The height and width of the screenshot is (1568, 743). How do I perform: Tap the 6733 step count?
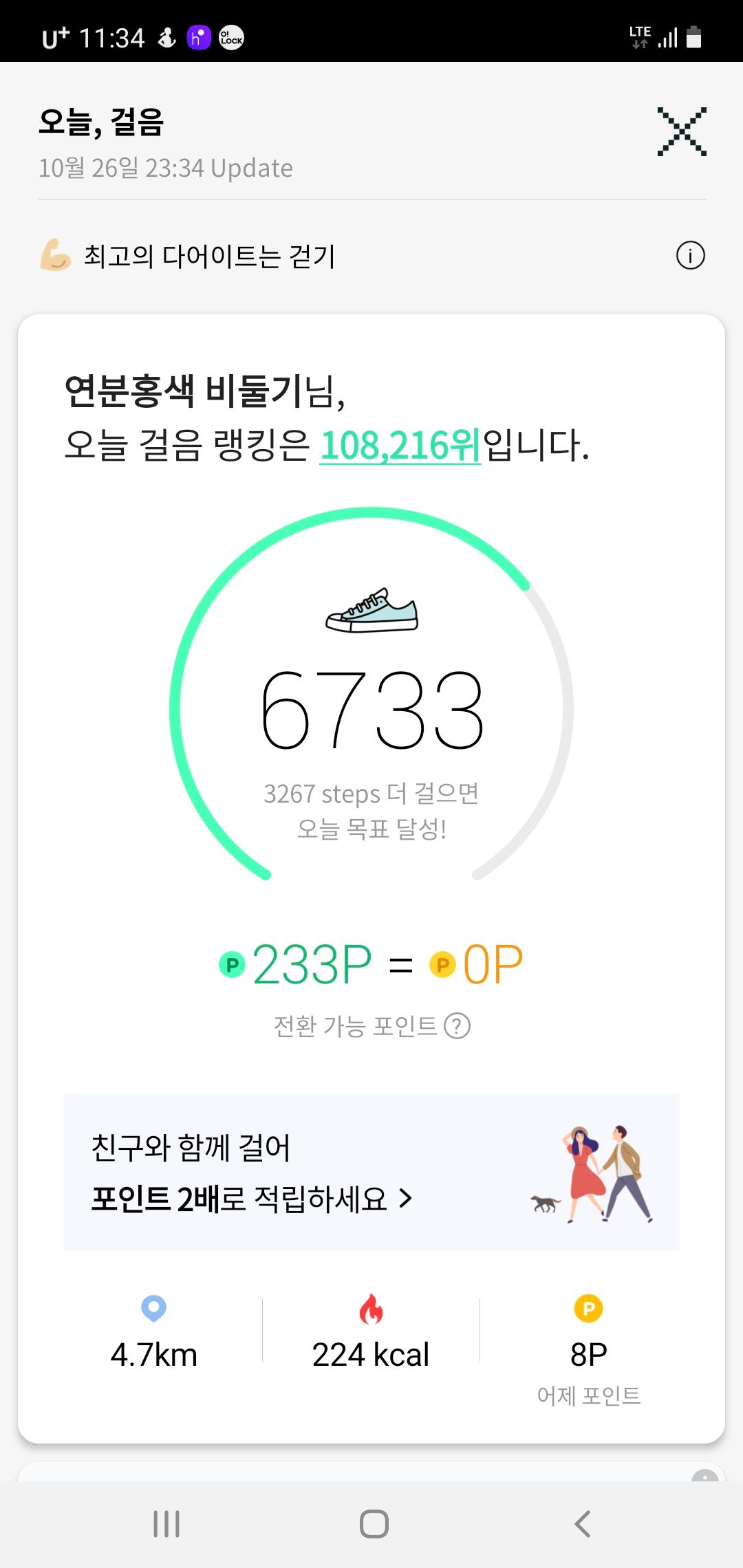(x=372, y=710)
